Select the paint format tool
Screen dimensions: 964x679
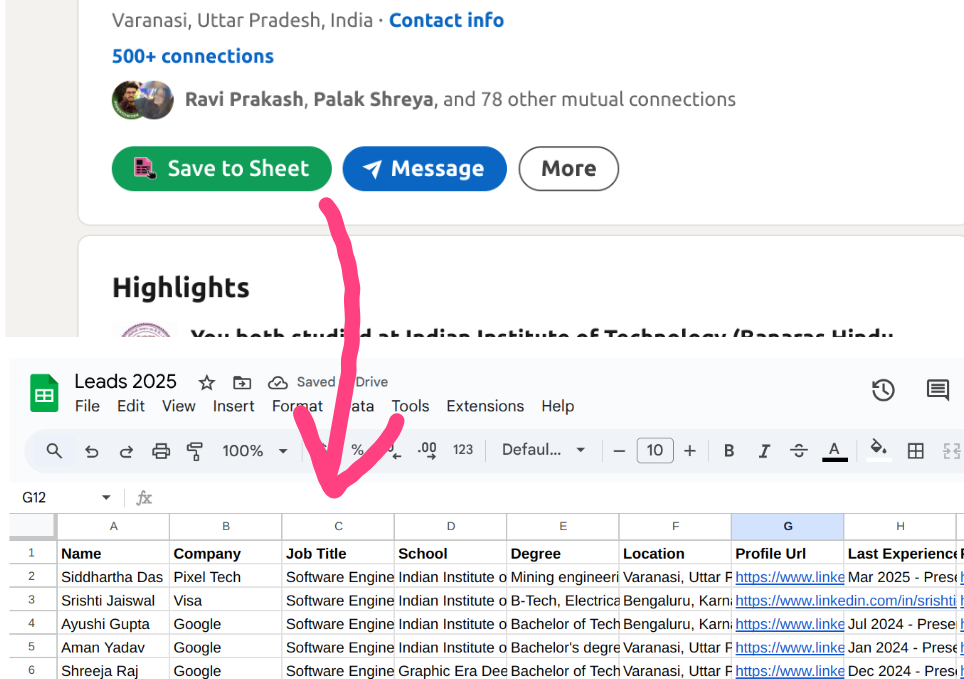point(194,451)
